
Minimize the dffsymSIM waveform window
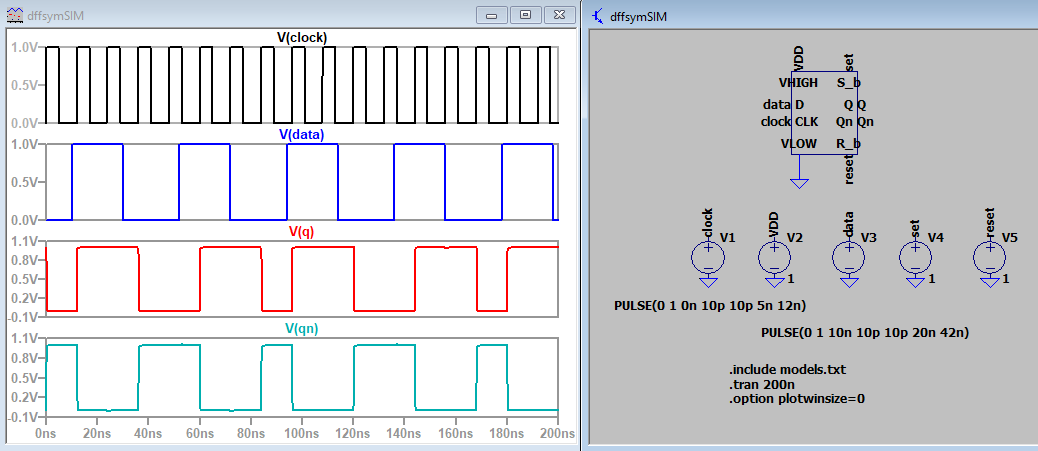coord(490,15)
